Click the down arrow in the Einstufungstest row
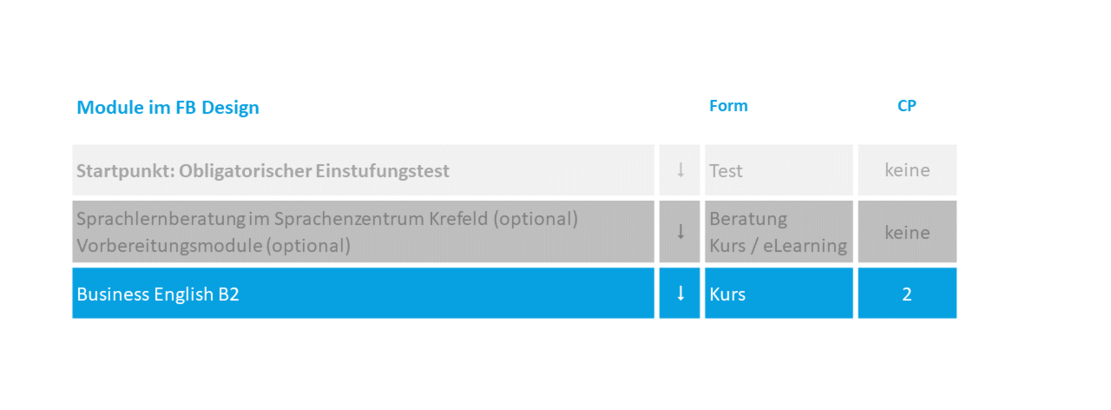 click(x=680, y=170)
